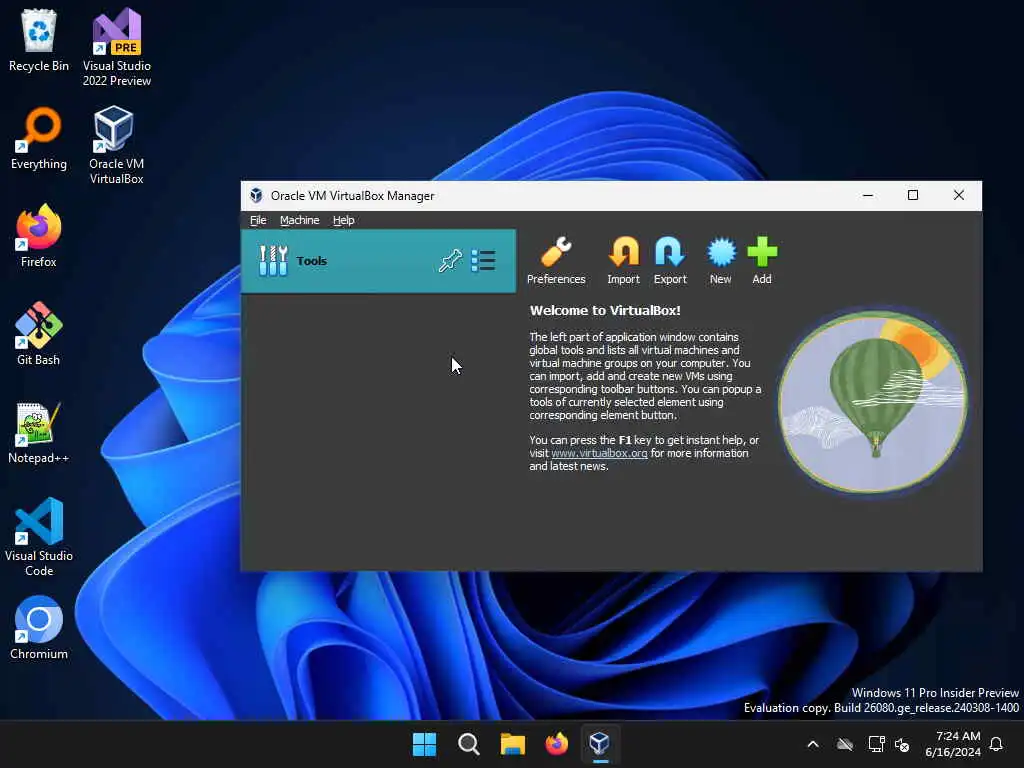This screenshot has width=1024, height=768.
Task: Click the Welcome to VirtualBox! heading
Action: [x=605, y=311]
